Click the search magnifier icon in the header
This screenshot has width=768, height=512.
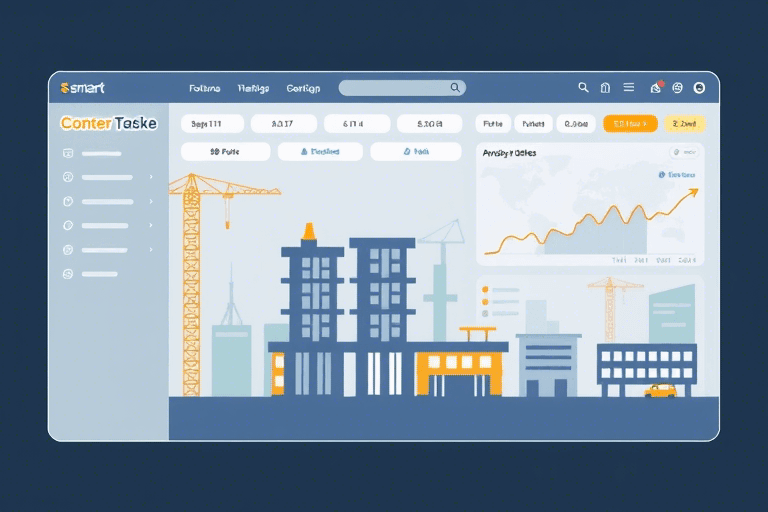pyautogui.click(x=583, y=88)
